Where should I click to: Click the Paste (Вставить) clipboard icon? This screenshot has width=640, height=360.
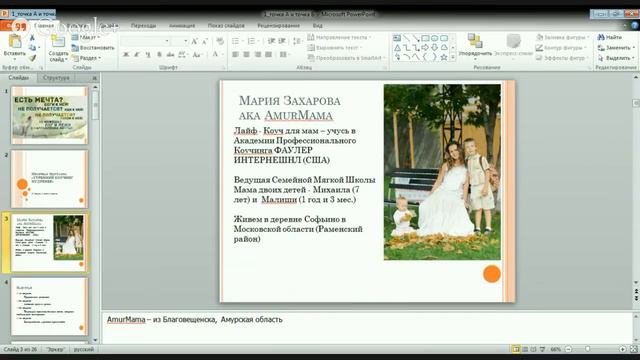[15, 41]
